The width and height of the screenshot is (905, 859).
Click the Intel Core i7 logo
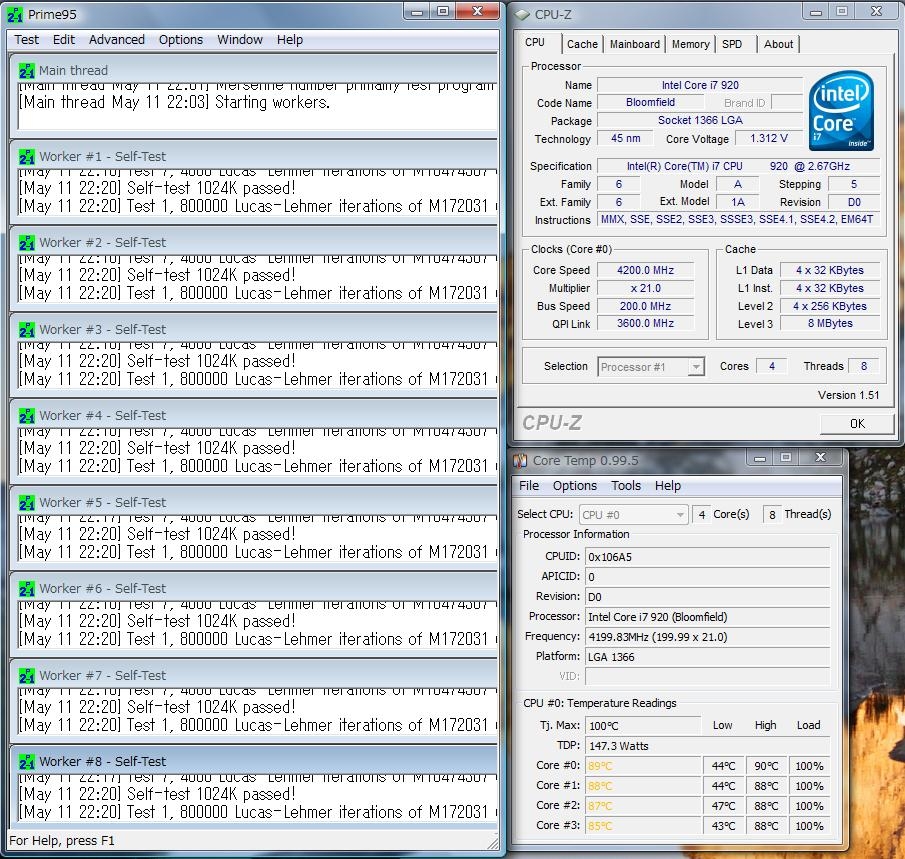pos(839,109)
